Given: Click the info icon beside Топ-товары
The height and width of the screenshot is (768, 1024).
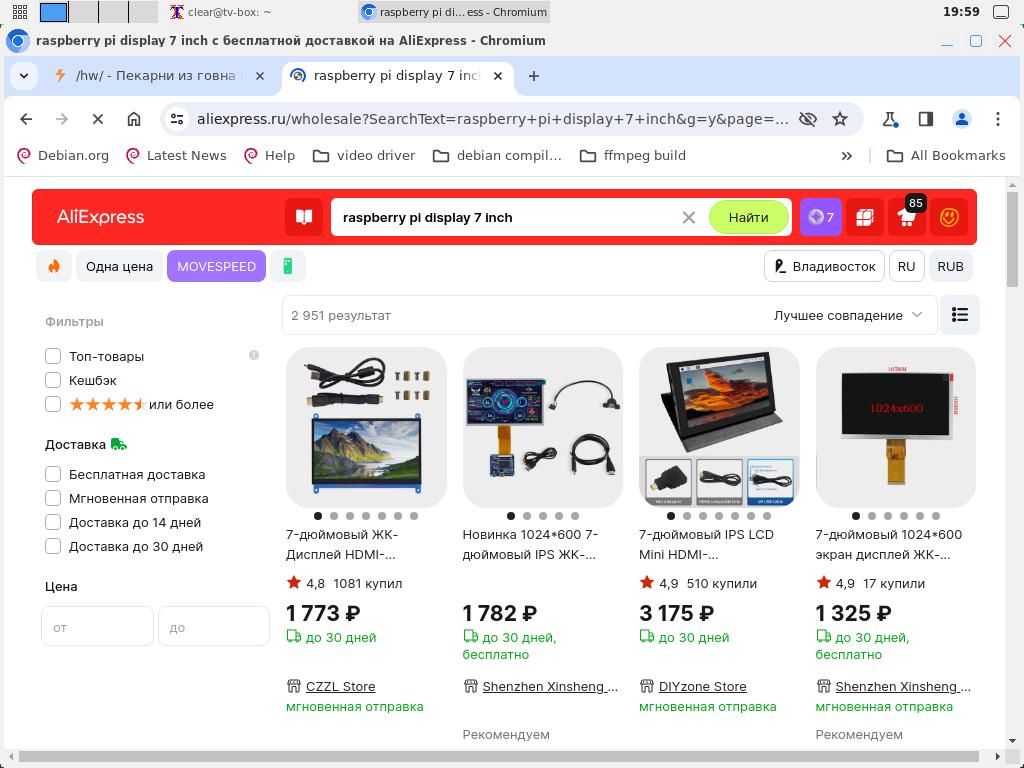Looking at the screenshot, I should (254, 355).
